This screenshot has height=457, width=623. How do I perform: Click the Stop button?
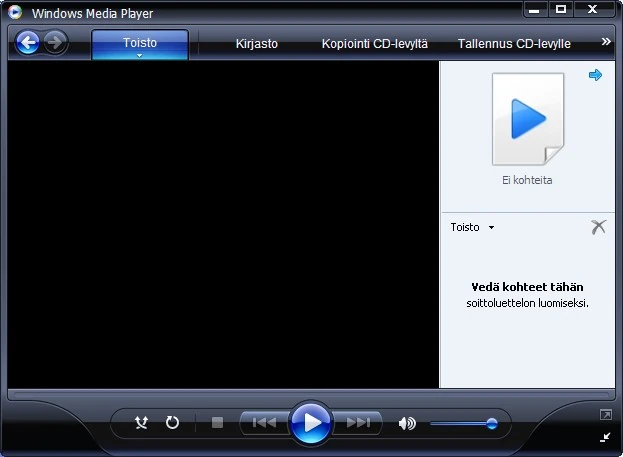(x=217, y=422)
